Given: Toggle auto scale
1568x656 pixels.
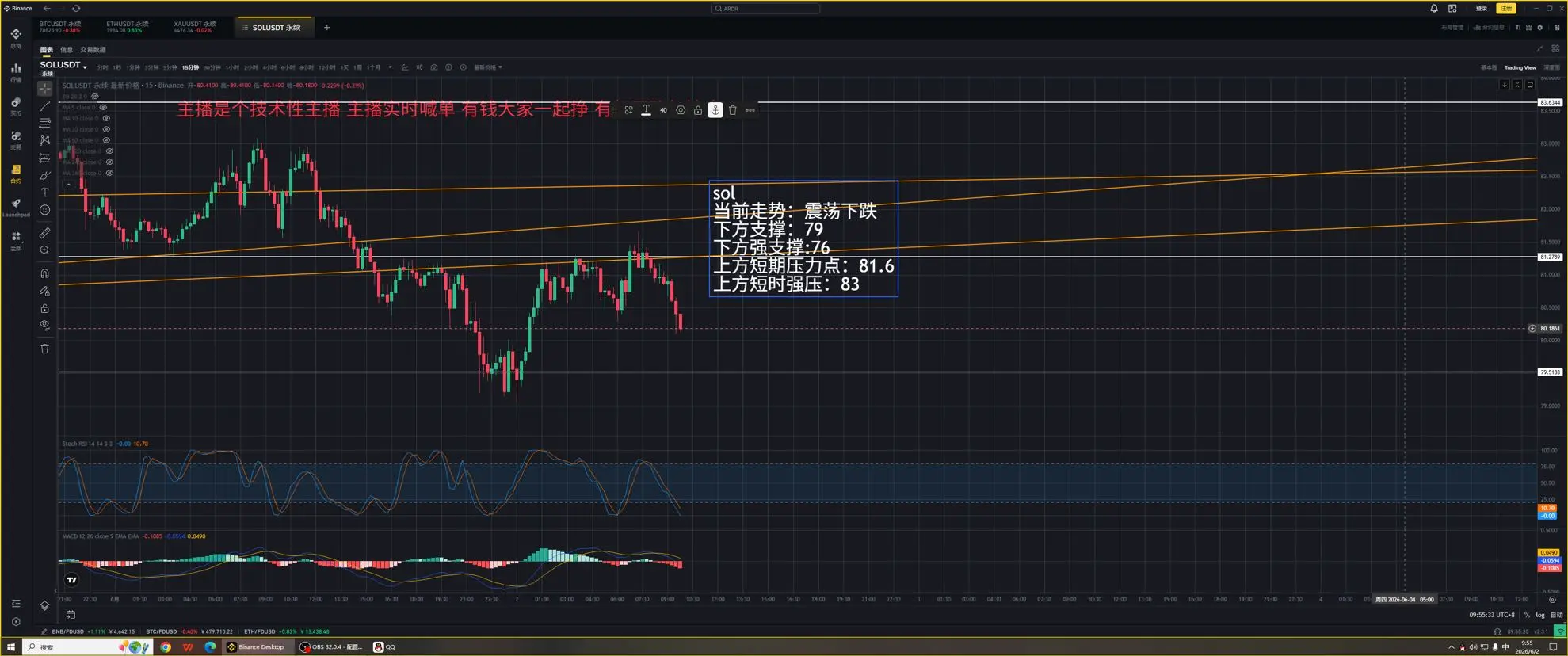Looking at the screenshot, I should (1556, 615).
